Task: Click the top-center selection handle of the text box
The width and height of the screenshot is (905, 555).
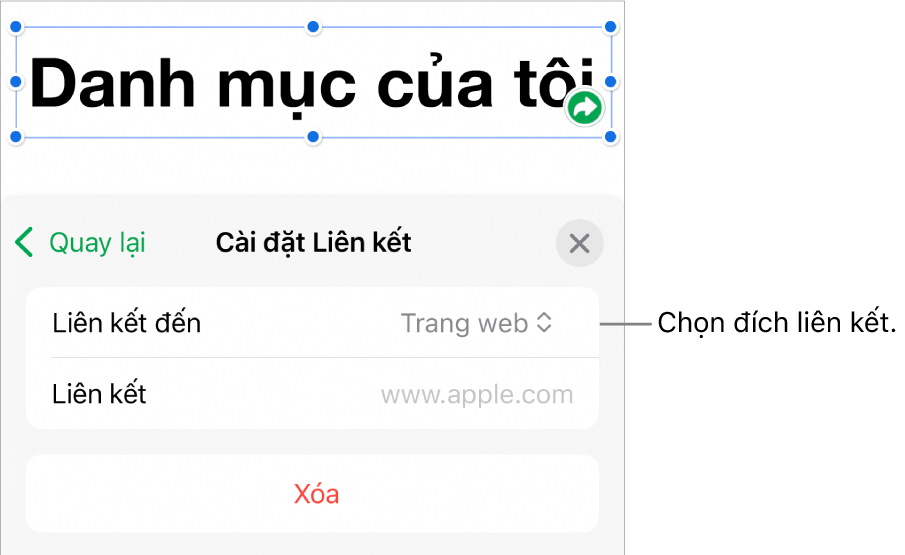Action: tap(313, 26)
